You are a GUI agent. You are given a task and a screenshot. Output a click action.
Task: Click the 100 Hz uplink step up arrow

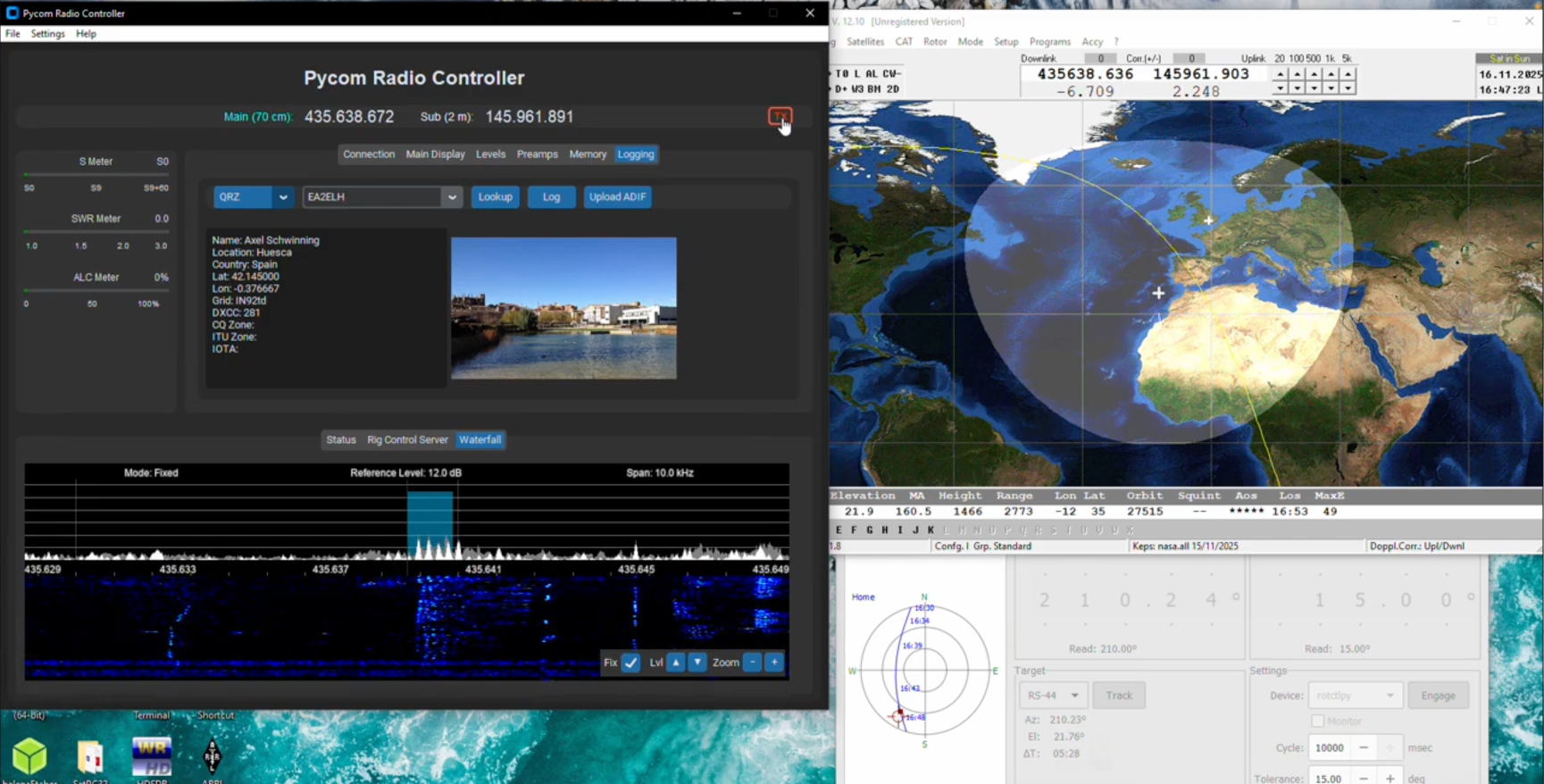(1298, 74)
